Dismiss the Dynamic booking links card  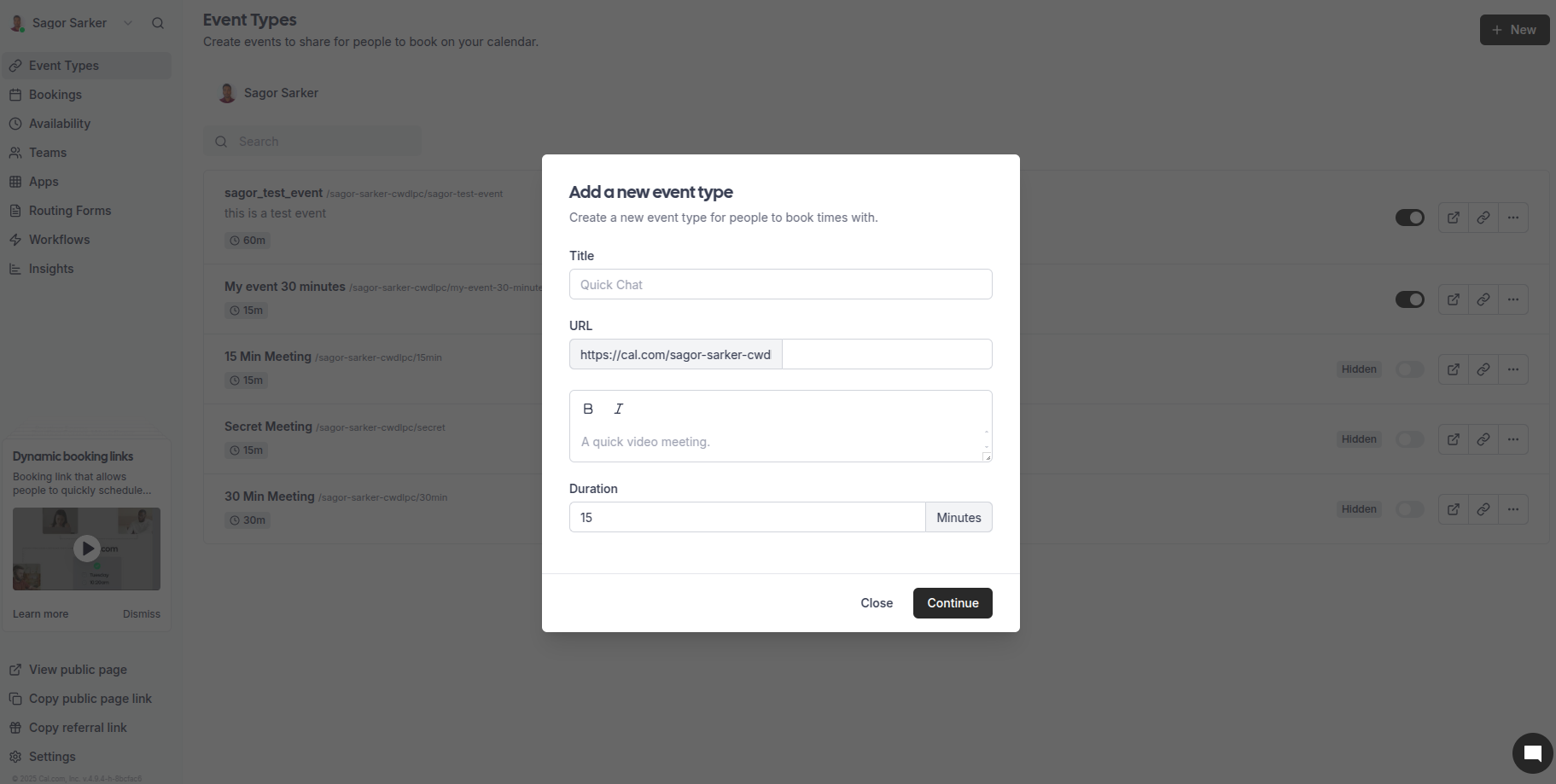click(141, 613)
